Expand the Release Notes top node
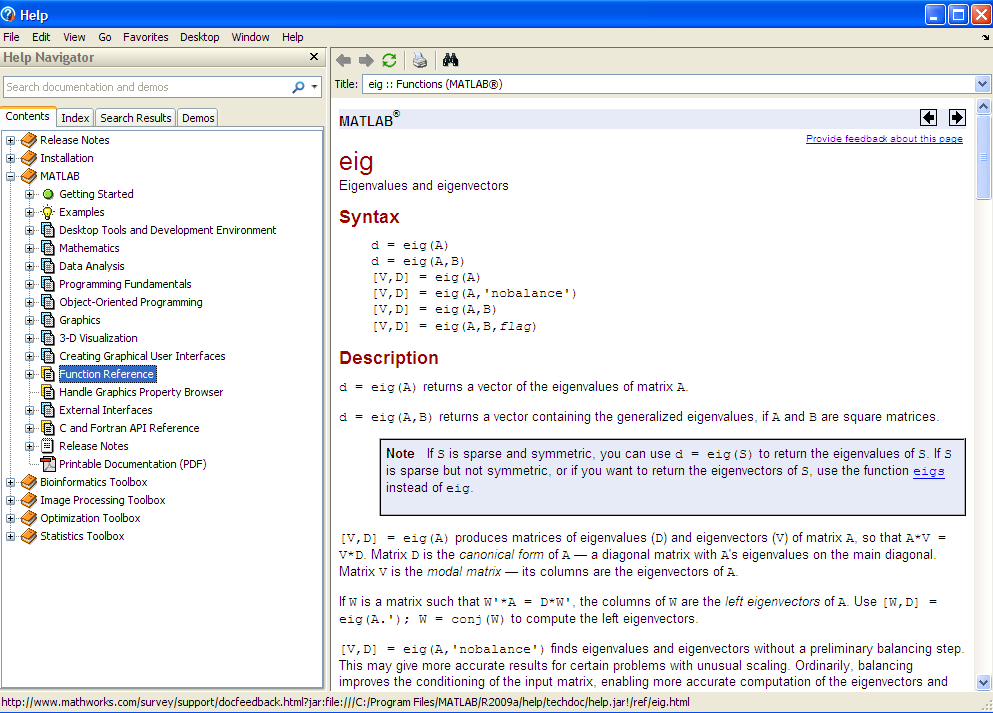993x713 pixels. point(11,140)
